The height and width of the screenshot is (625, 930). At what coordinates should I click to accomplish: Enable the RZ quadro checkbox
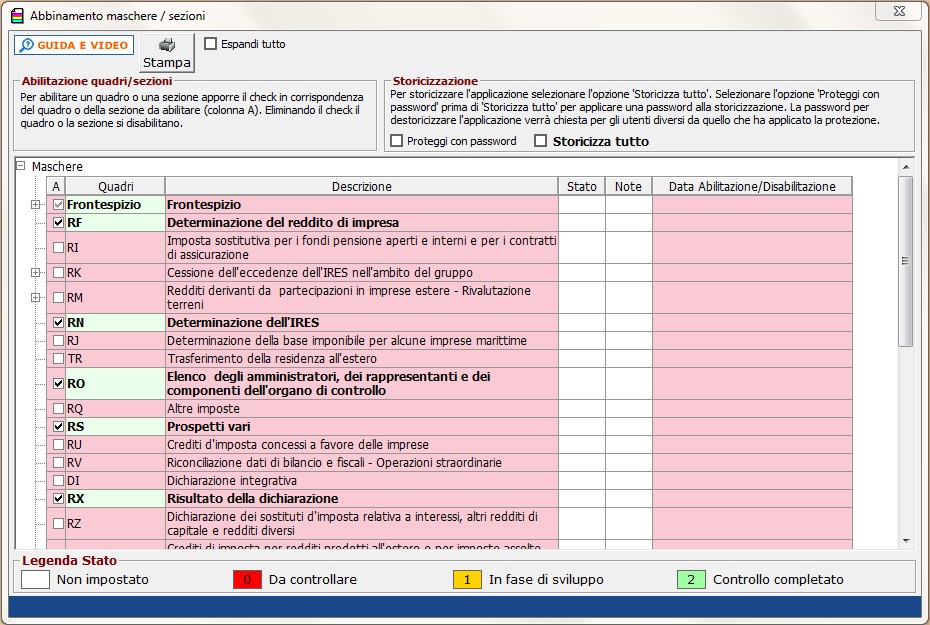[x=58, y=524]
